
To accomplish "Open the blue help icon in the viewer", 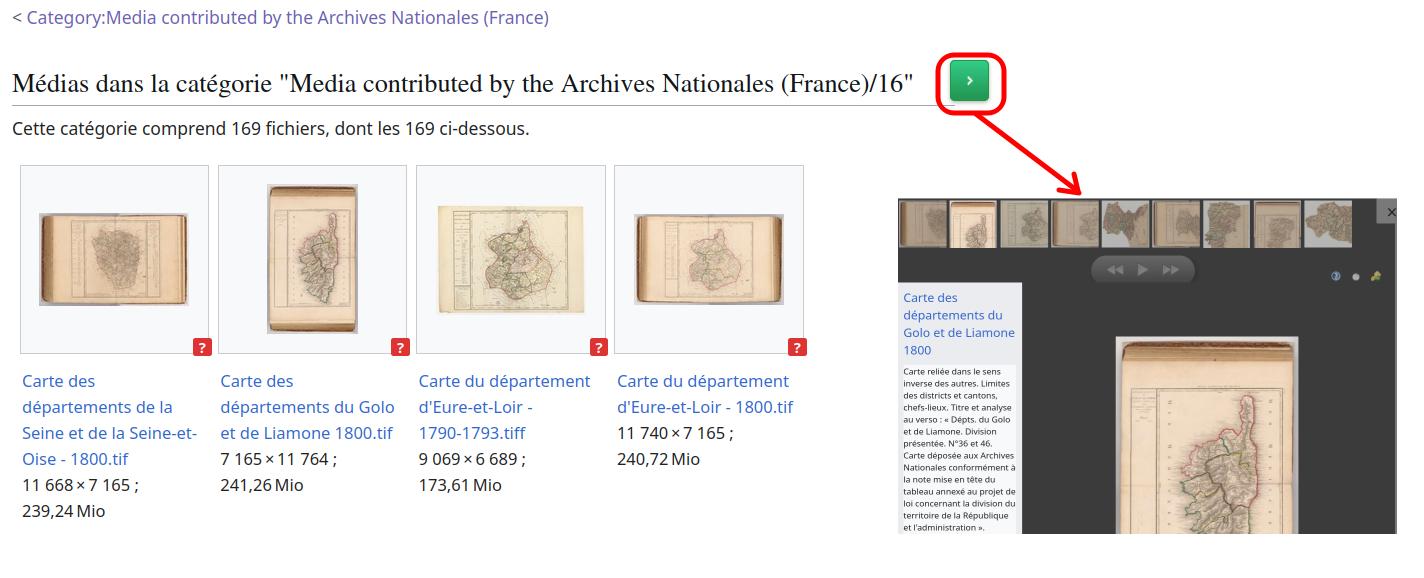I will (1335, 277).
